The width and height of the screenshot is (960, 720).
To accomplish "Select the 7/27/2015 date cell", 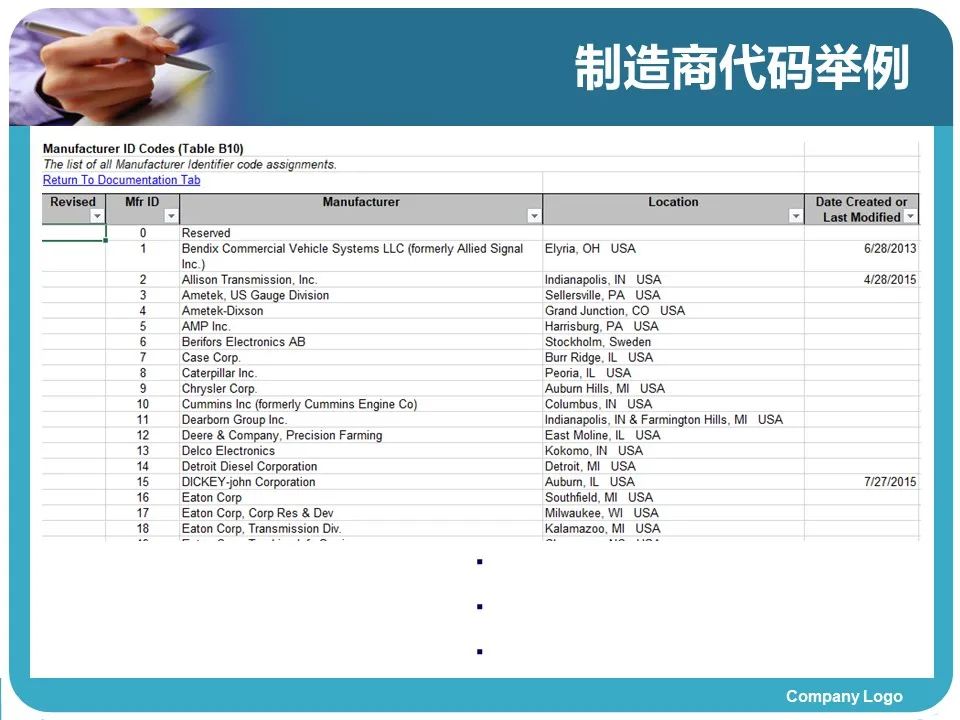I will 862,482.
